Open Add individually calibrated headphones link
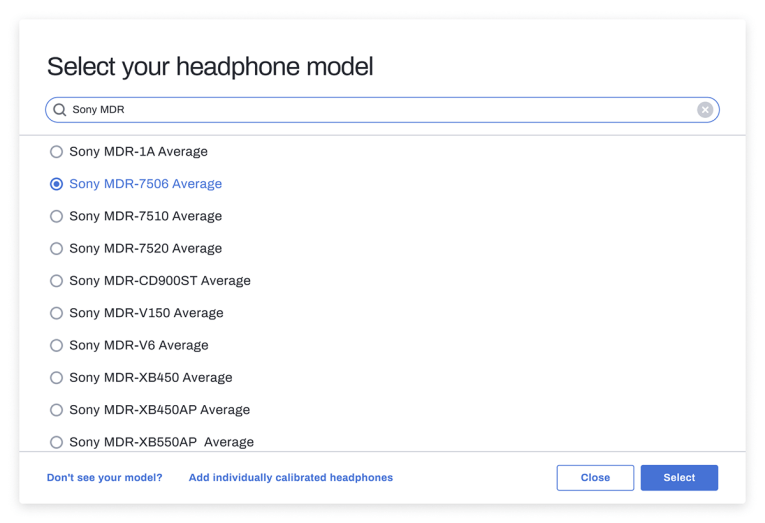 (291, 478)
